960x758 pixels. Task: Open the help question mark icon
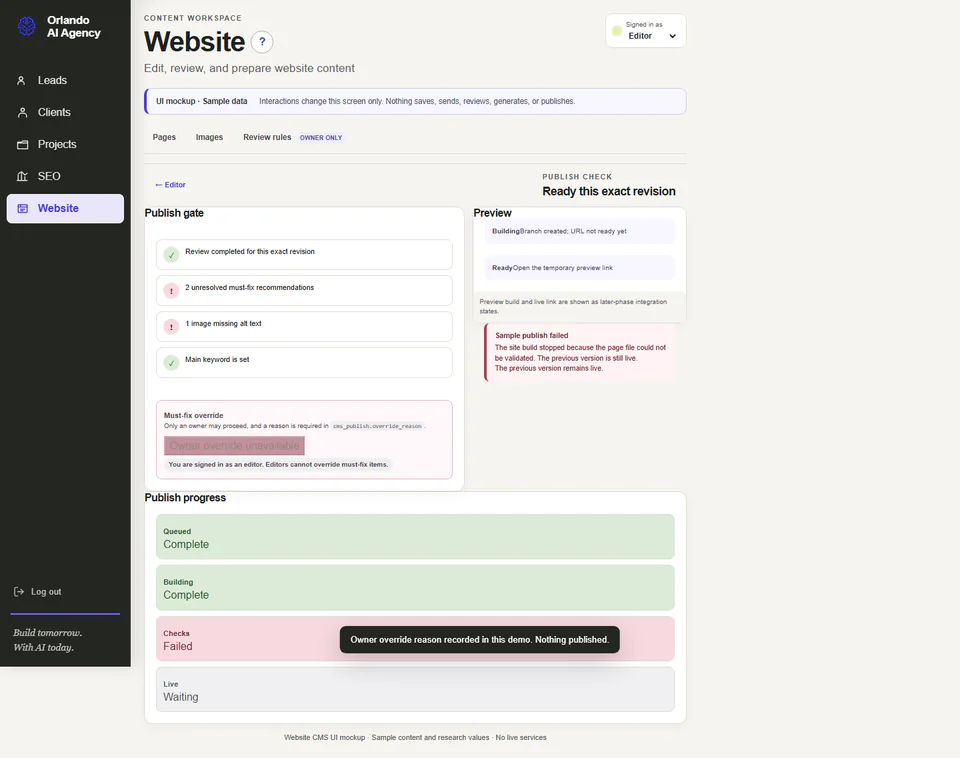coord(262,42)
